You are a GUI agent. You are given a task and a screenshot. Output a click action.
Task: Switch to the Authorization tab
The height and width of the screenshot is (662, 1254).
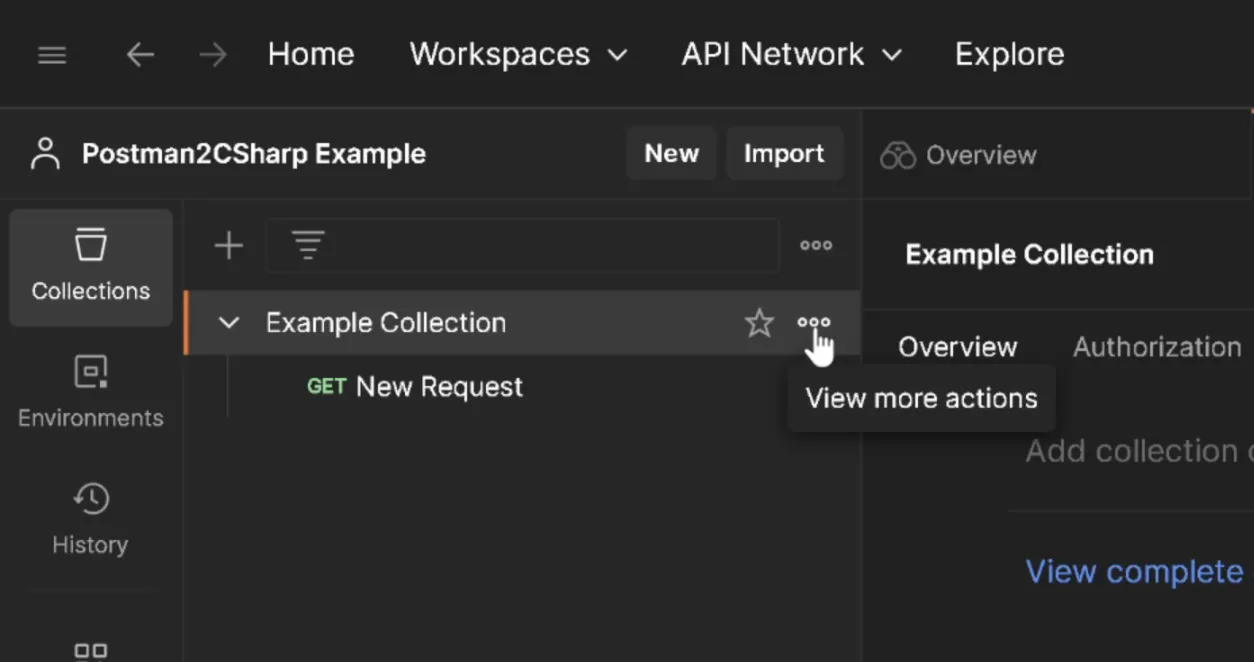tap(1156, 347)
